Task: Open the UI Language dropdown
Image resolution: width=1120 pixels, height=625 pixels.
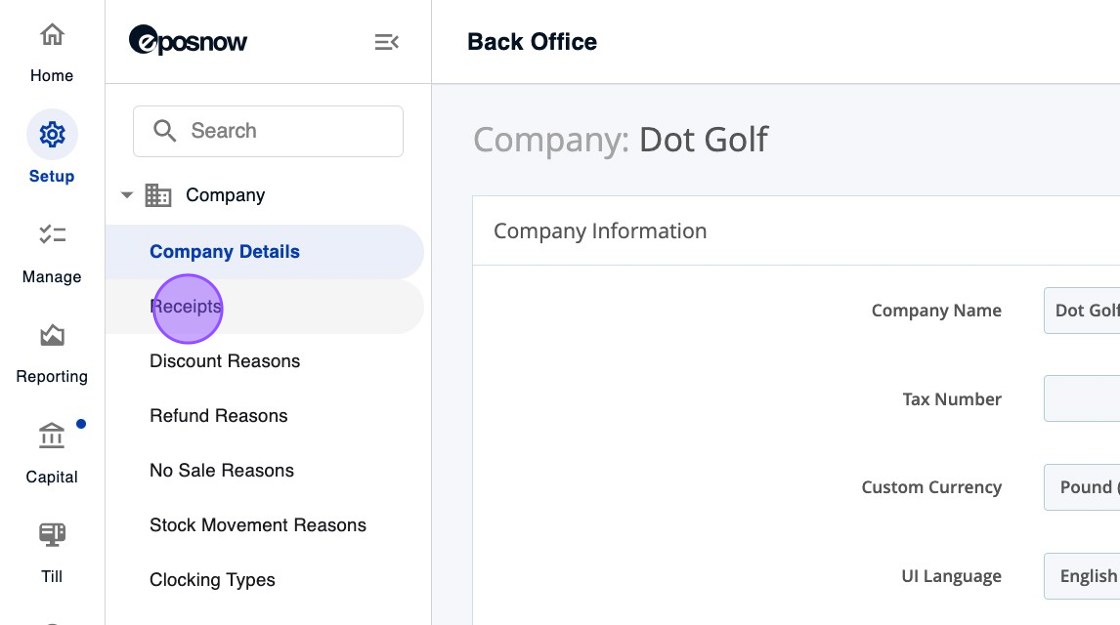Action: 1082,576
